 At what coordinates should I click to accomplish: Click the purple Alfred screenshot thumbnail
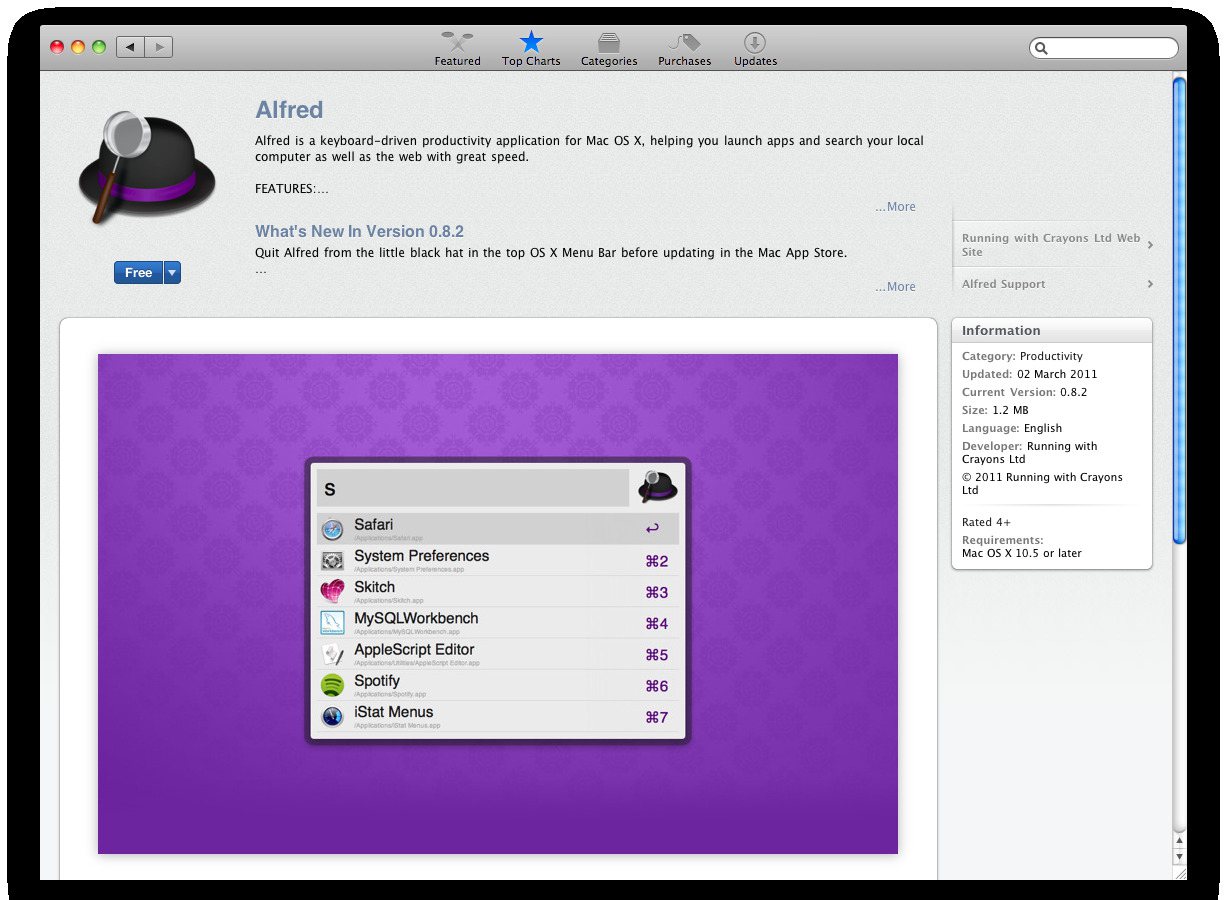coord(497,604)
